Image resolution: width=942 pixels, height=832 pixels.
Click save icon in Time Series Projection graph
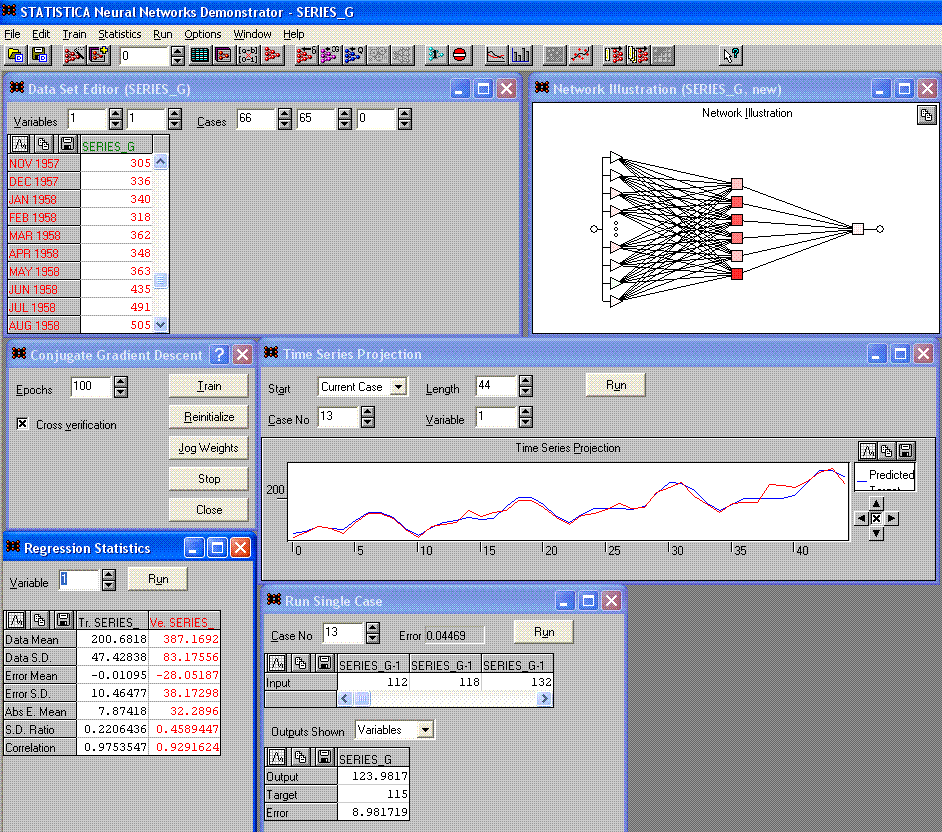(905, 450)
